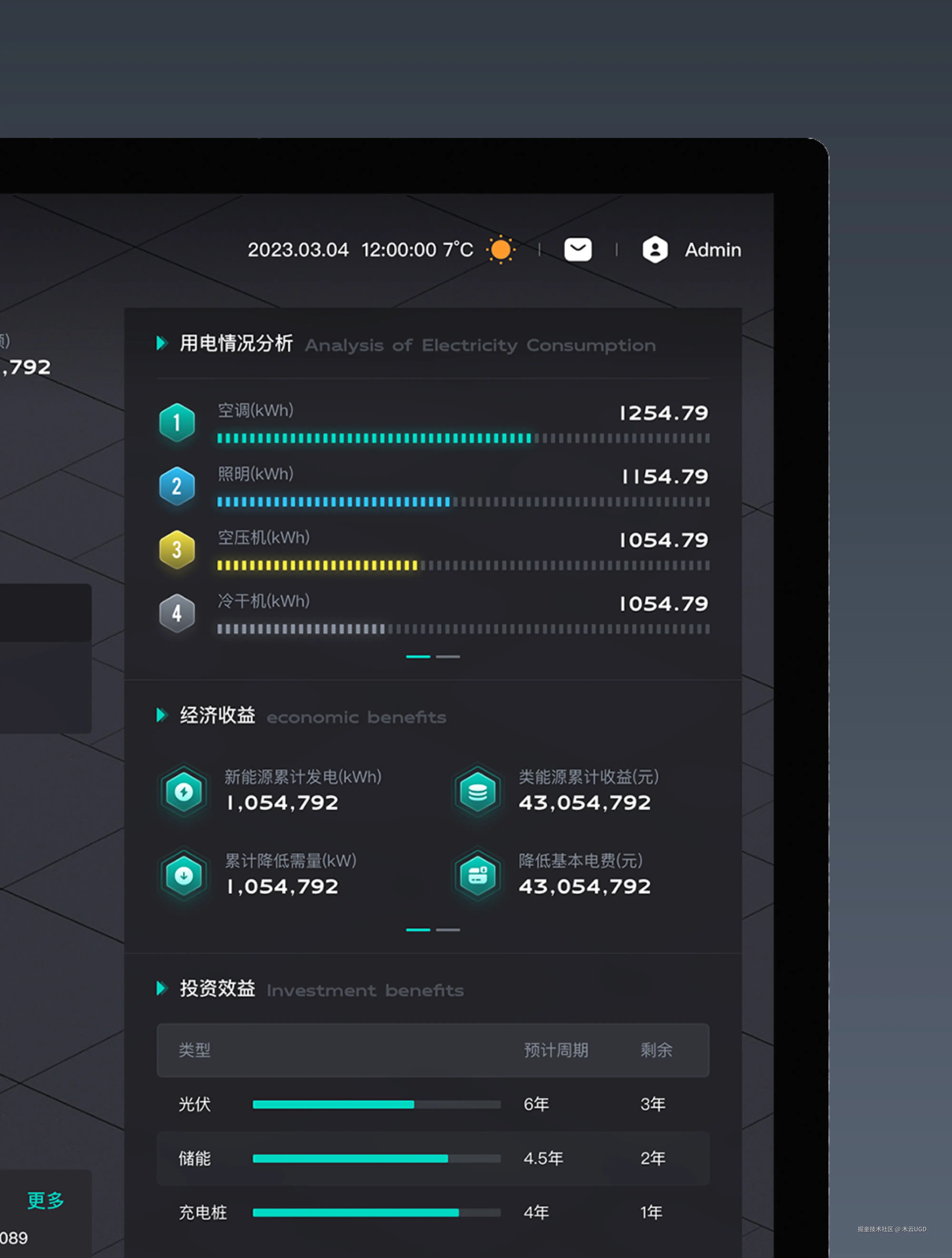Click the 充电桩 investment progress bar
The height and width of the screenshot is (1258, 952).
[377, 1213]
